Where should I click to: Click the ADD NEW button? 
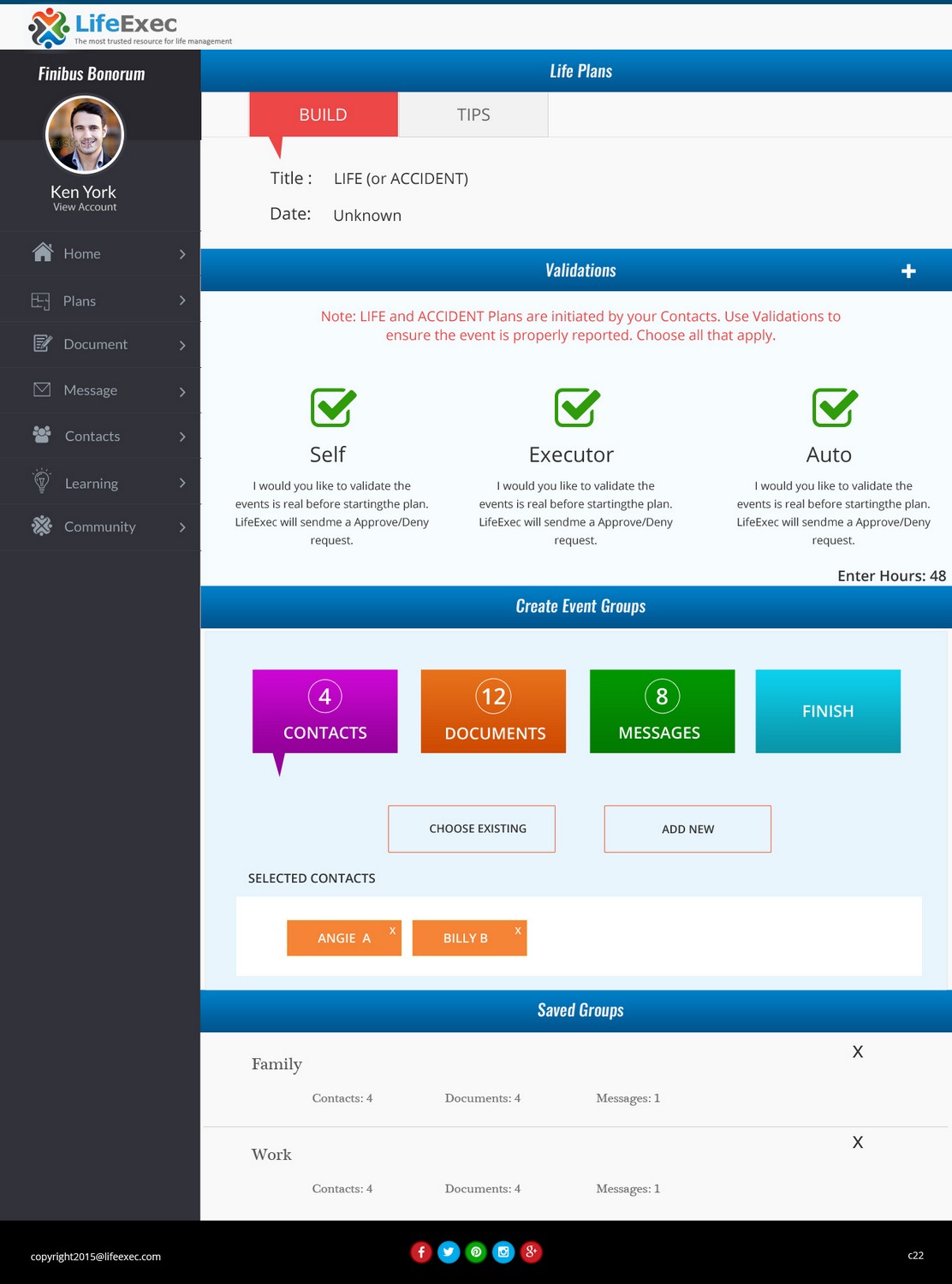pos(687,829)
